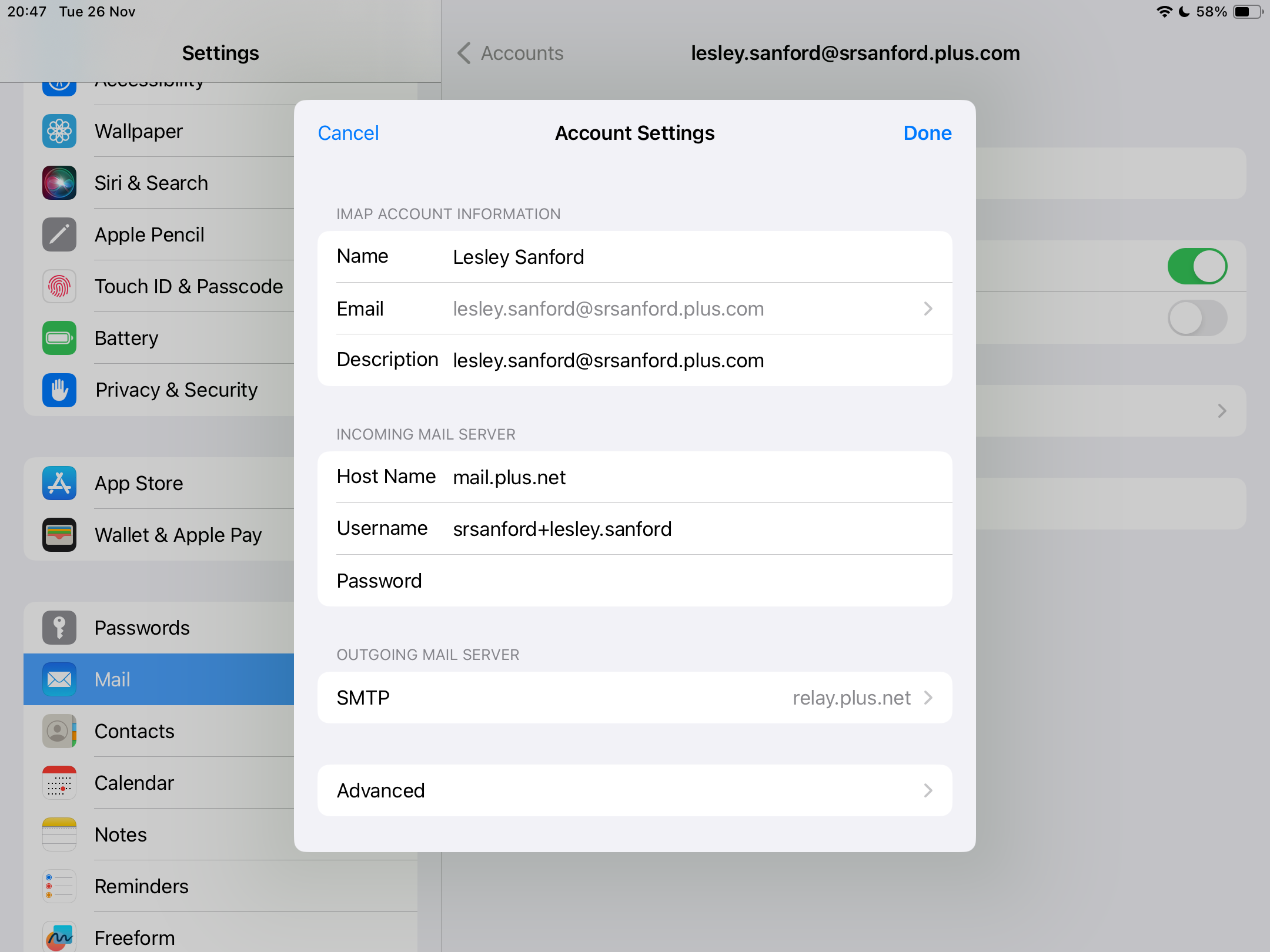Tap the Wallet & Apple Pay icon
Screen dimensions: 1270x952
coord(59,535)
